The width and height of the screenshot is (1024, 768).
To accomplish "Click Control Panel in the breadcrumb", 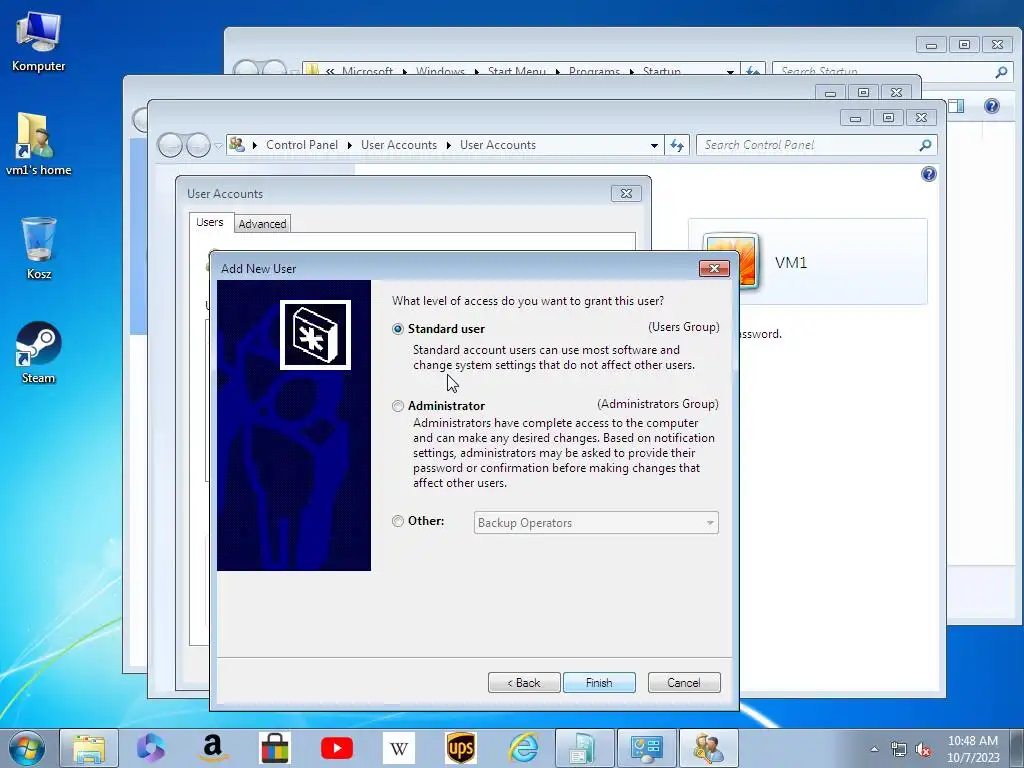I will pyautogui.click(x=302, y=145).
